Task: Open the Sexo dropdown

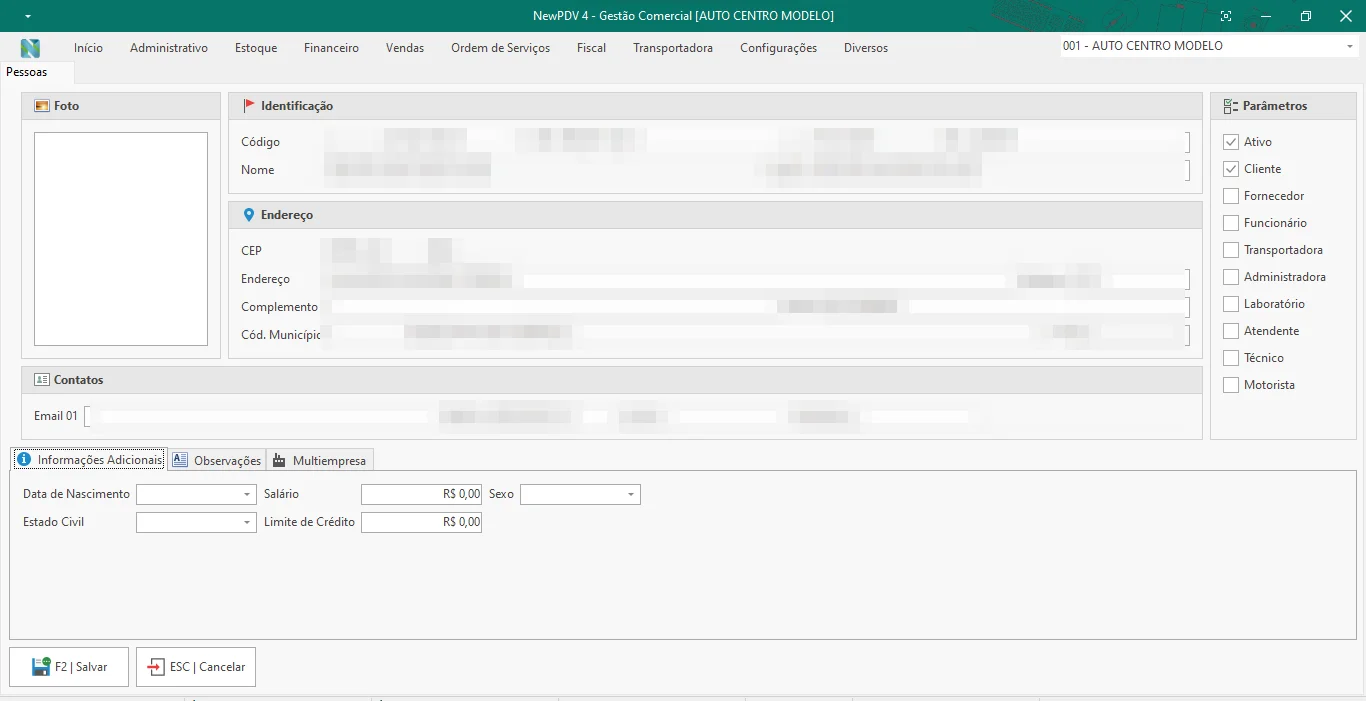Action: click(631, 495)
